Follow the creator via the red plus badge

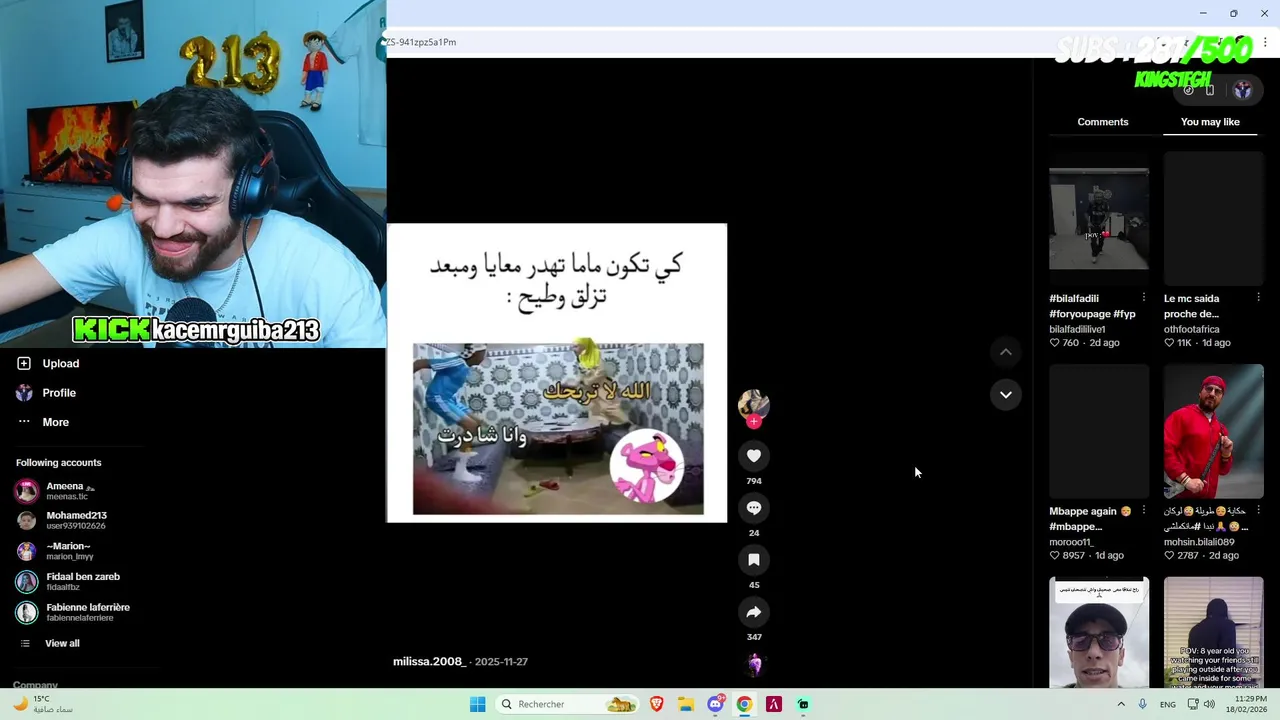[754, 422]
